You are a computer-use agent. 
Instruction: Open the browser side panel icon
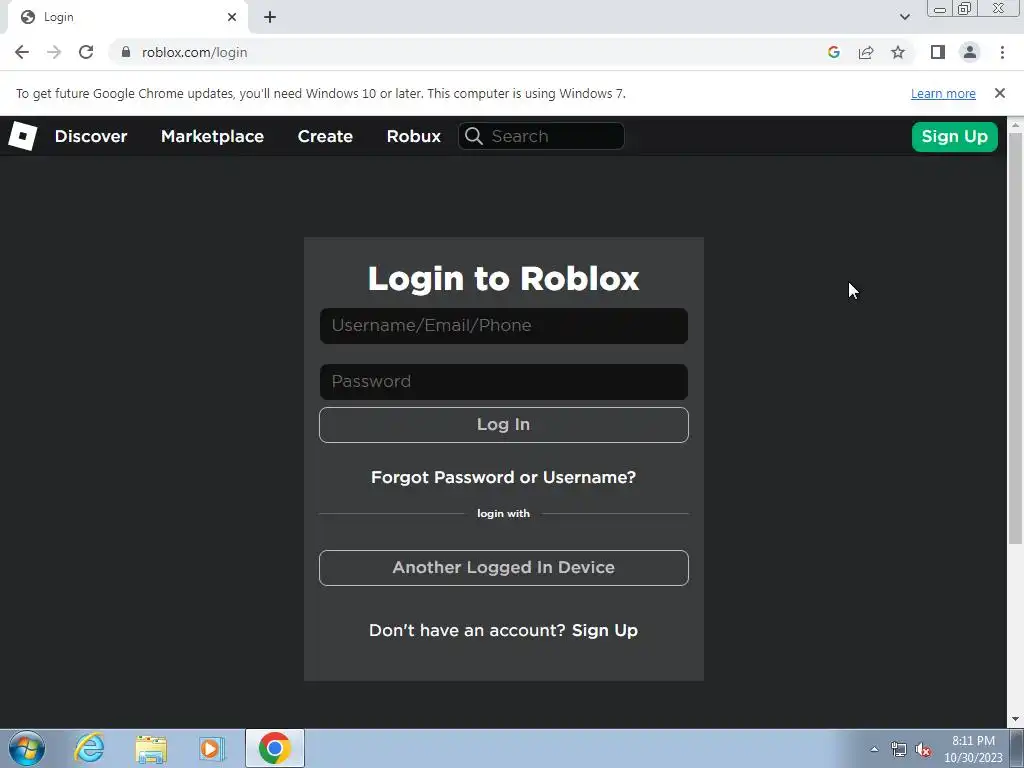pos(938,52)
